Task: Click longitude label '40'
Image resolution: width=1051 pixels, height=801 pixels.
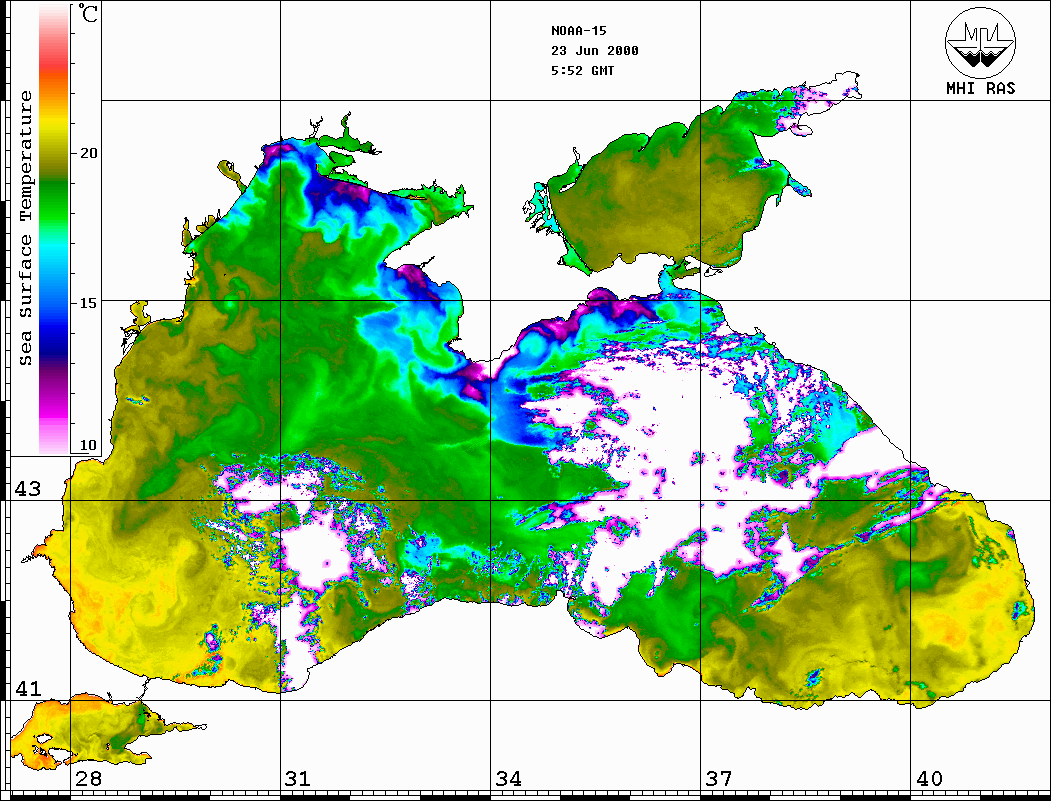Action: (928, 779)
